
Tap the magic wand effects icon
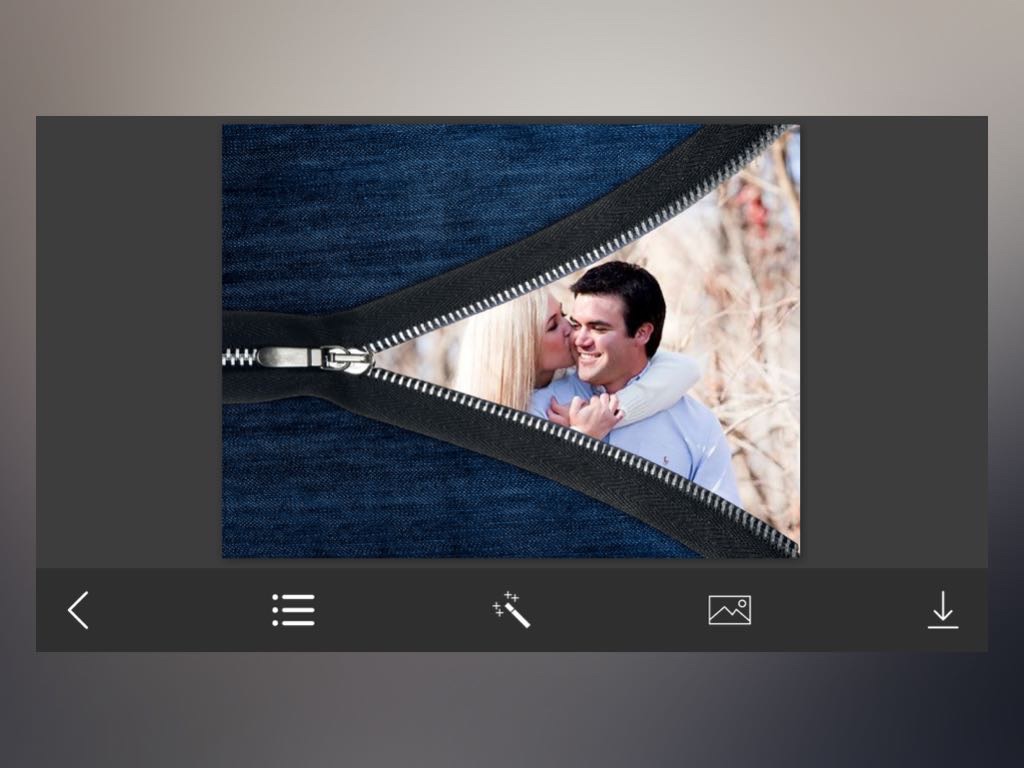coord(511,610)
